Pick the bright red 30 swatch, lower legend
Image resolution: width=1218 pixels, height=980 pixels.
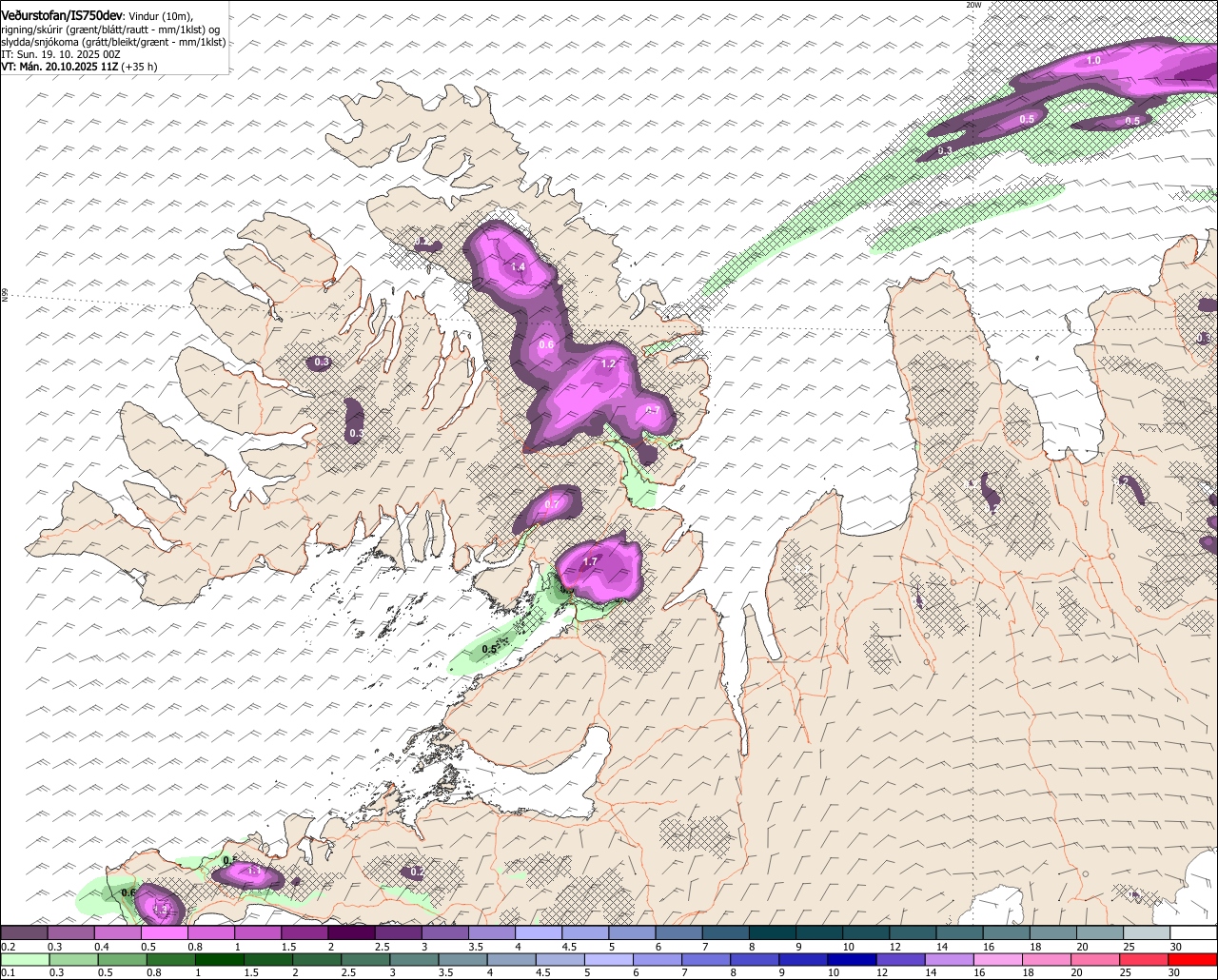[x=1195, y=958]
